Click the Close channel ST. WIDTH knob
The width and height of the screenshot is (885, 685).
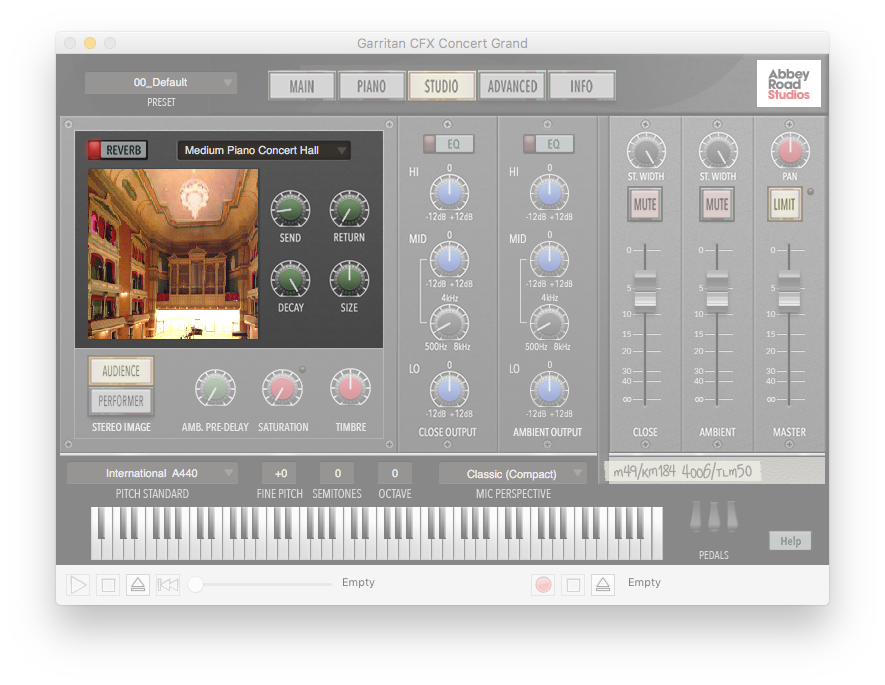click(646, 151)
